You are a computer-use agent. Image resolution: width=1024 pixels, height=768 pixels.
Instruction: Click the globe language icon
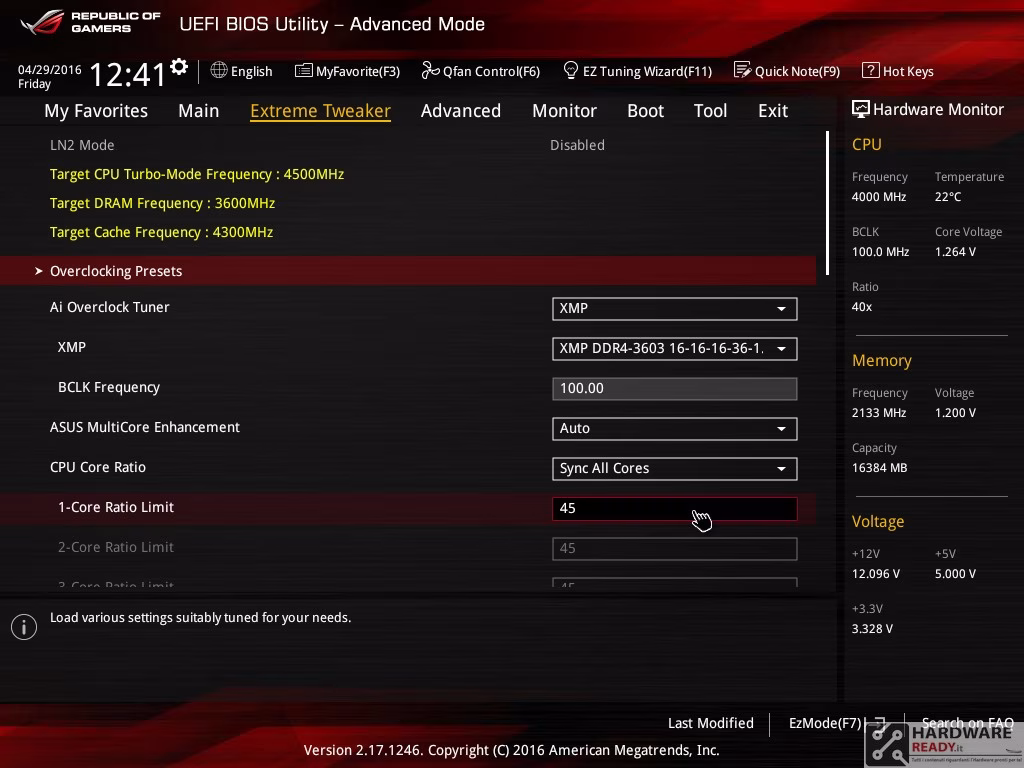[219, 71]
